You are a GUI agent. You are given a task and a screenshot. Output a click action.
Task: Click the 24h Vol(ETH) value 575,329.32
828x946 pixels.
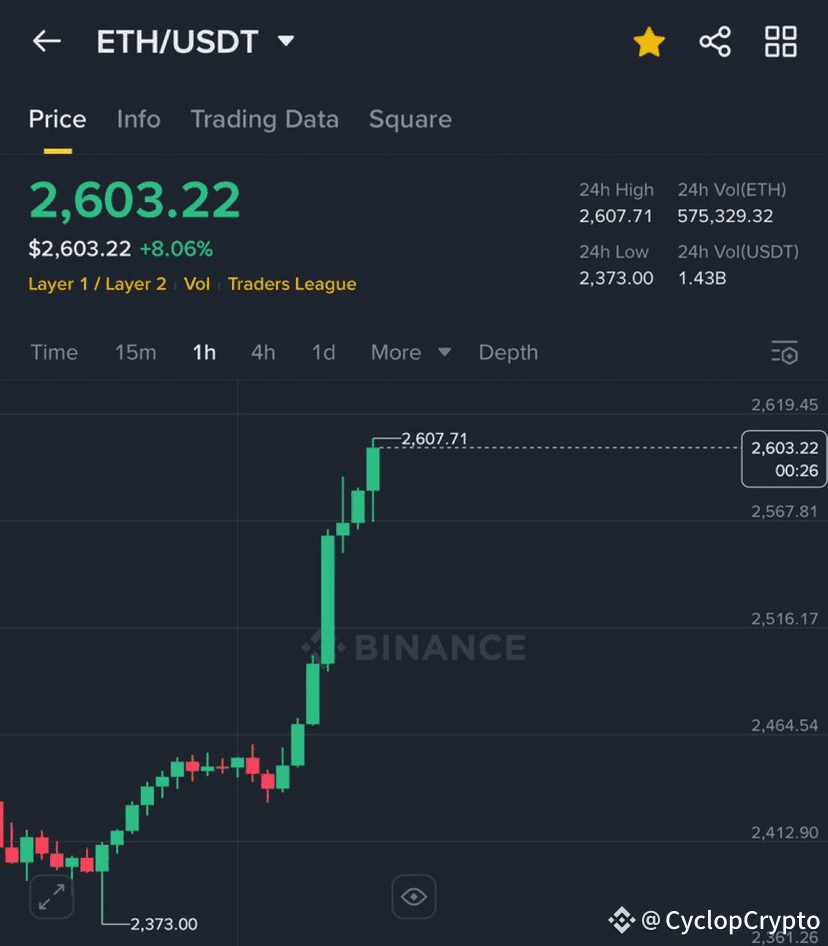point(725,216)
